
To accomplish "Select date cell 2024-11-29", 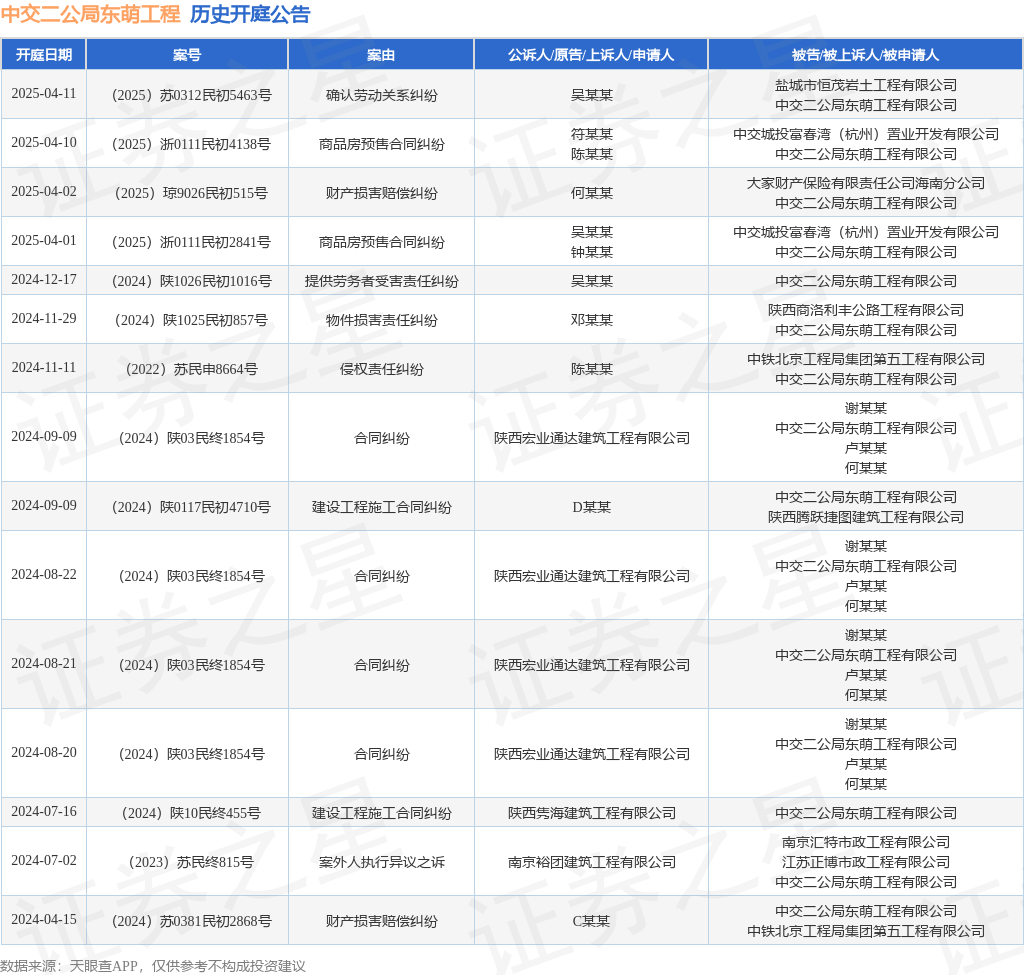I will 44,319.
